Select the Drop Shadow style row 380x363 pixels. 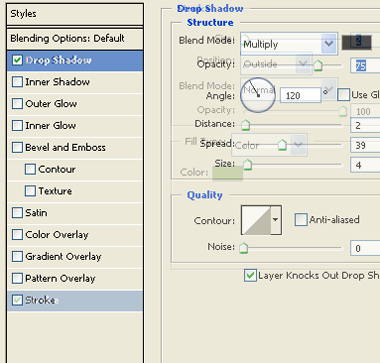(x=75, y=61)
